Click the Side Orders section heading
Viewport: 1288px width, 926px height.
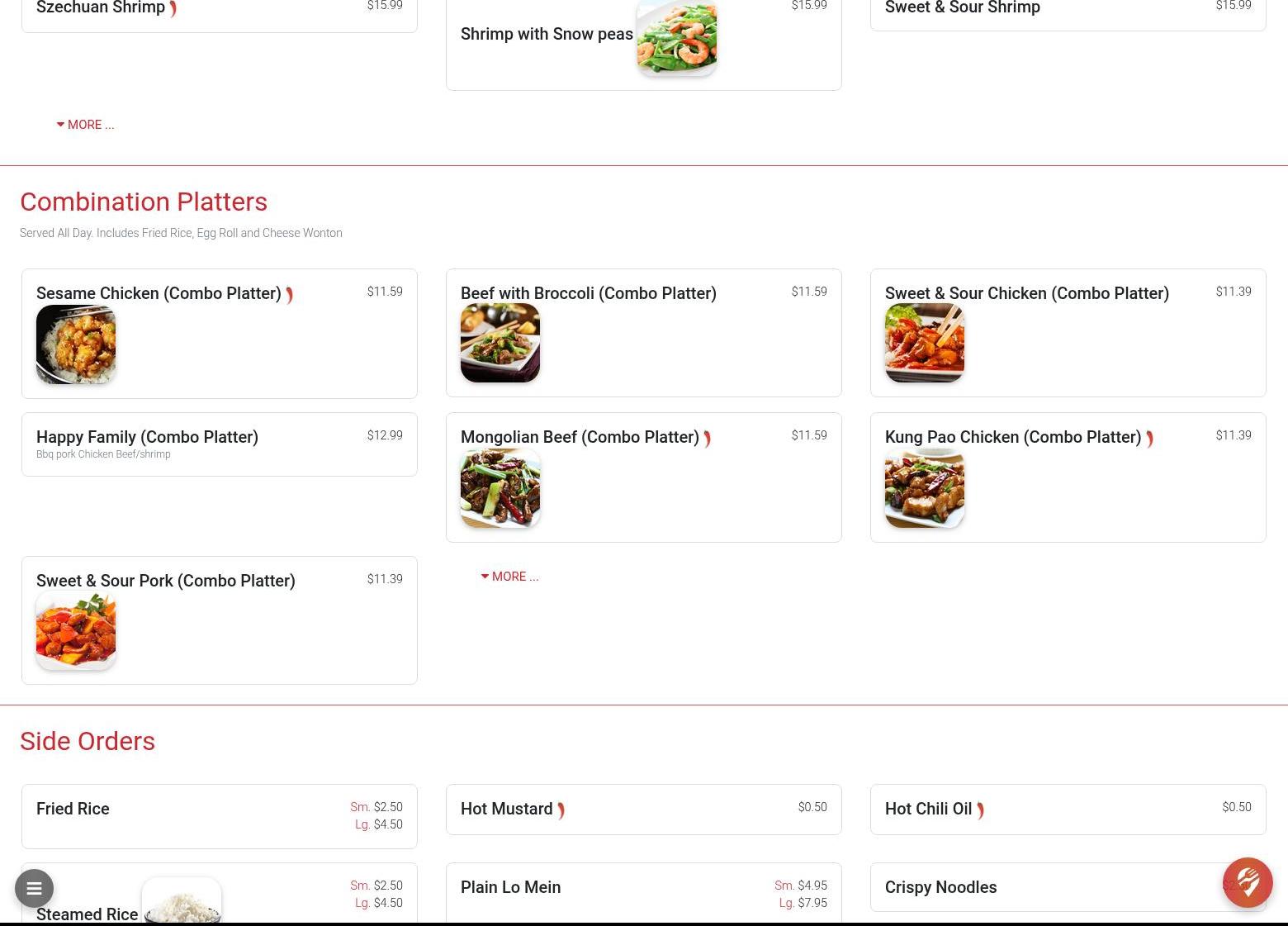click(x=88, y=741)
